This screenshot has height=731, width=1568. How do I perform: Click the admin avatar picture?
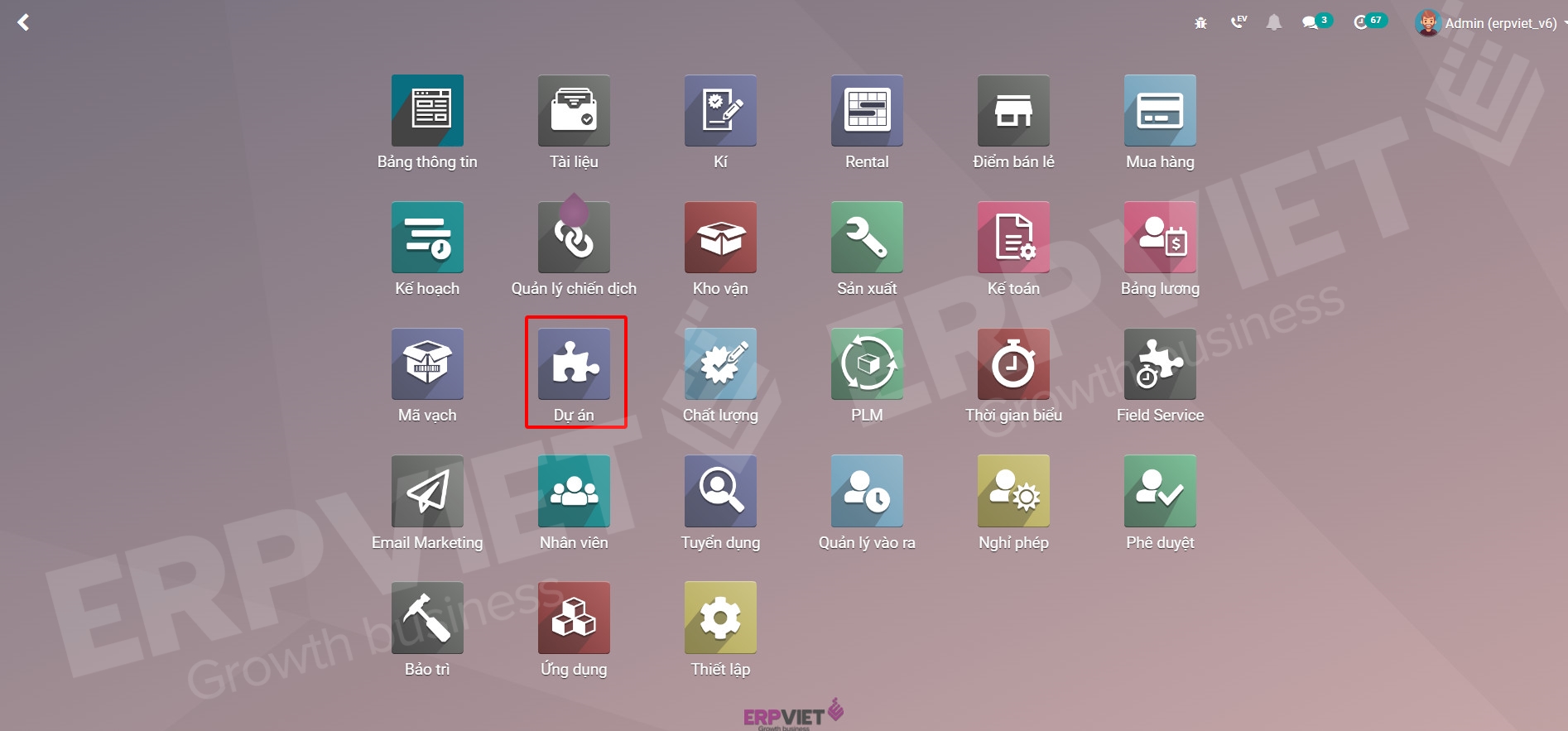click(x=1427, y=23)
